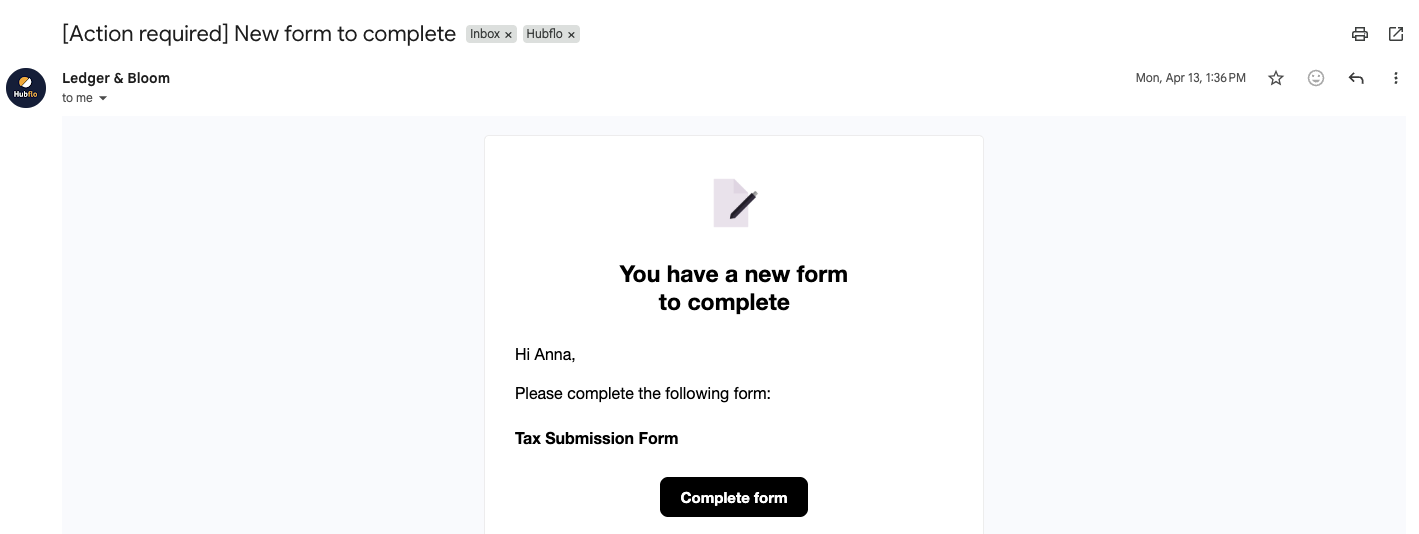Viewport: 1419px width, 534px height.
Task: Select the Tax Submission Form text
Action: pos(596,438)
